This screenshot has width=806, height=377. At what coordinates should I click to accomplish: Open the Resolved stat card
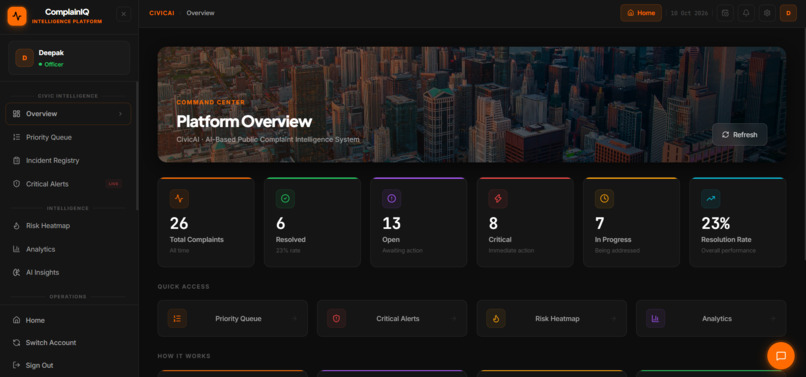click(x=312, y=222)
